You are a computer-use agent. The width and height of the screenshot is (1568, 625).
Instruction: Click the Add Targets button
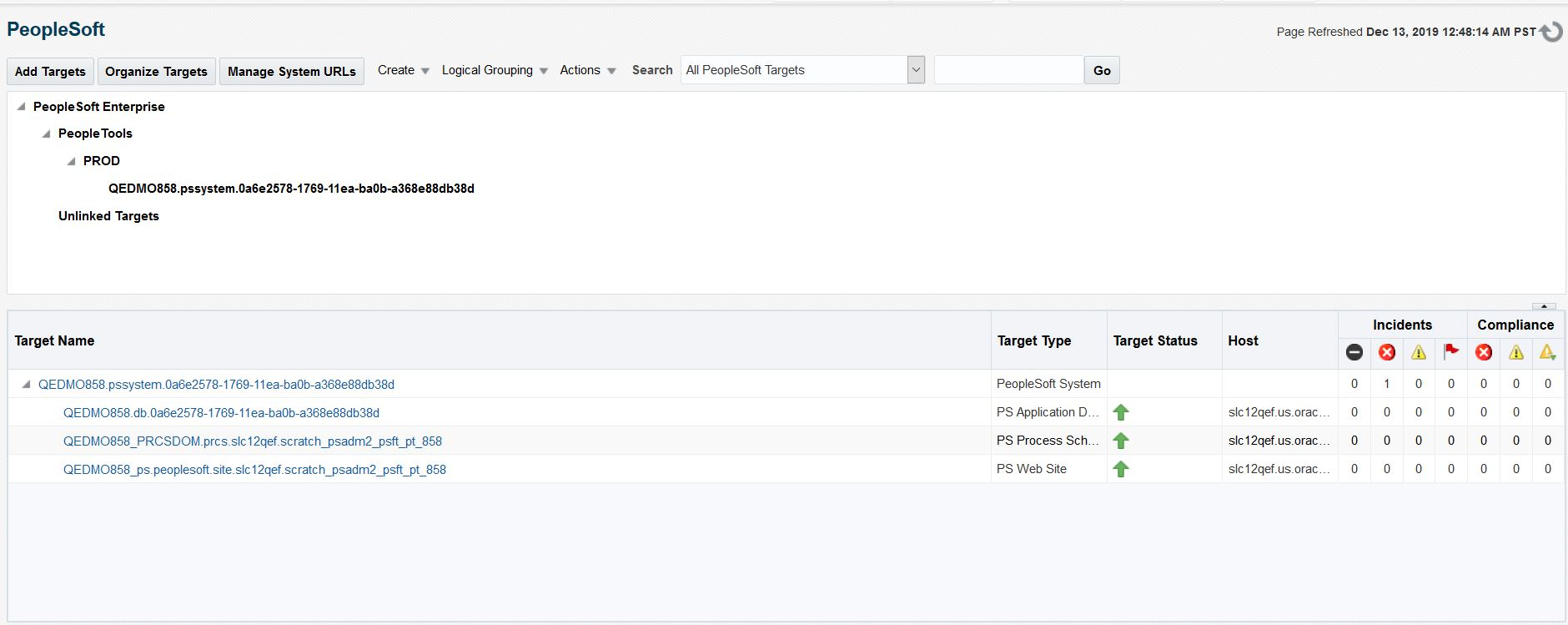pyautogui.click(x=50, y=71)
